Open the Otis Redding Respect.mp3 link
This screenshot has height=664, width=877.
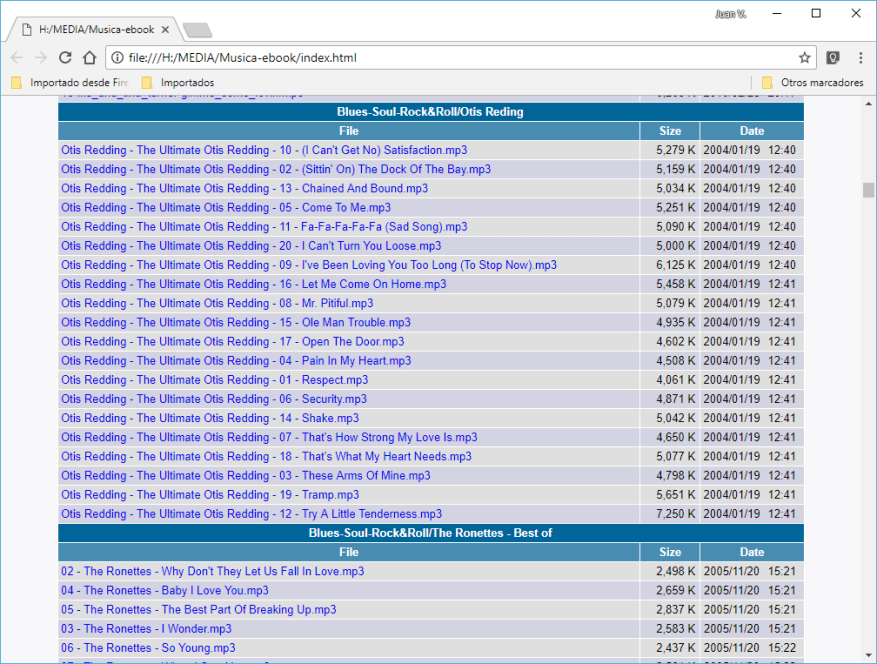click(x=213, y=379)
